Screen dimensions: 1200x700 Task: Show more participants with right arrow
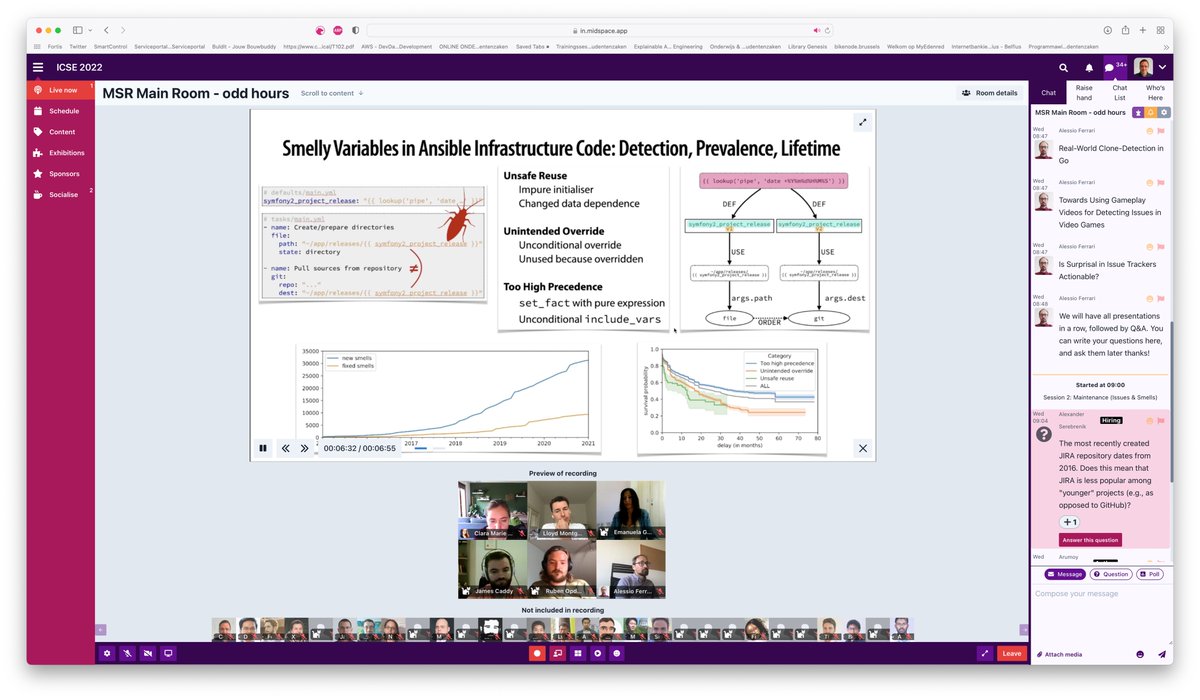tap(1023, 629)
